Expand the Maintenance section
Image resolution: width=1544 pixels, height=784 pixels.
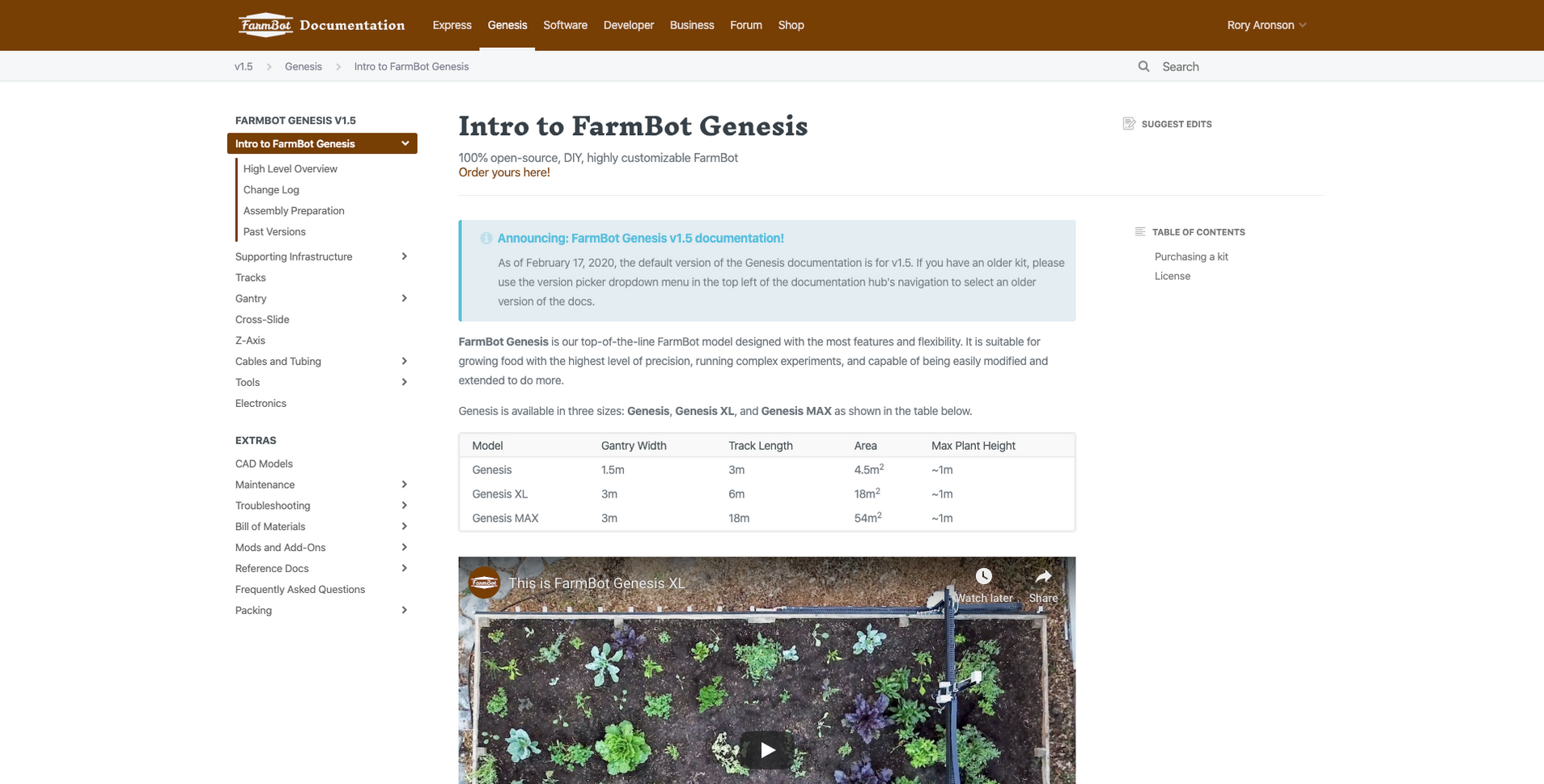405,484
